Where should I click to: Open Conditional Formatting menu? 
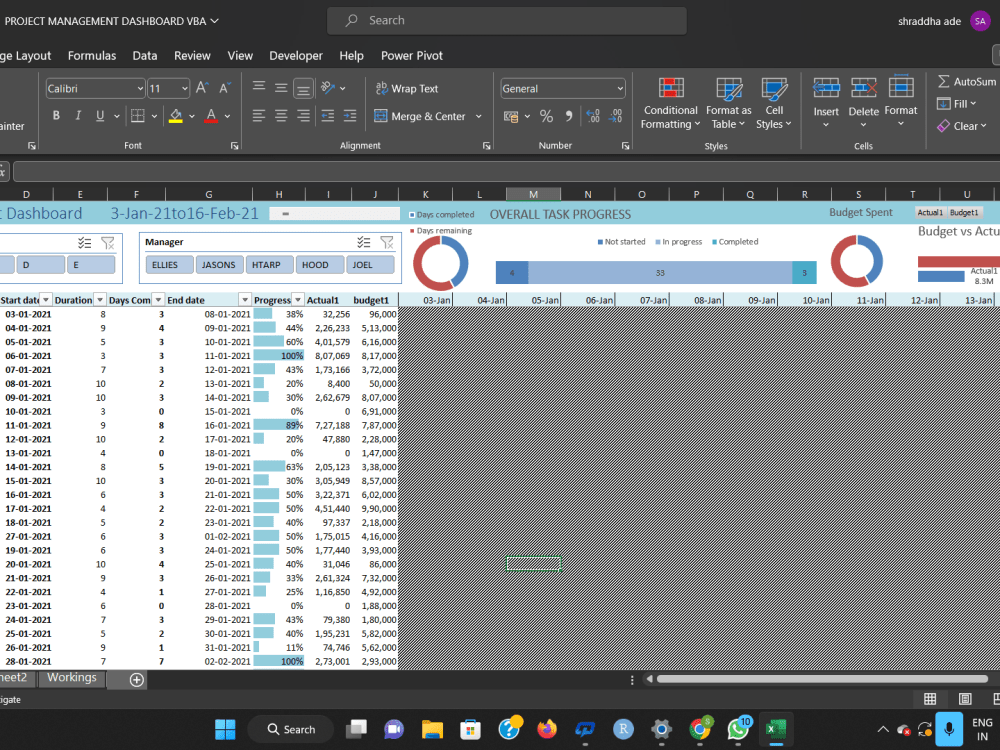[x=670, y=103]
